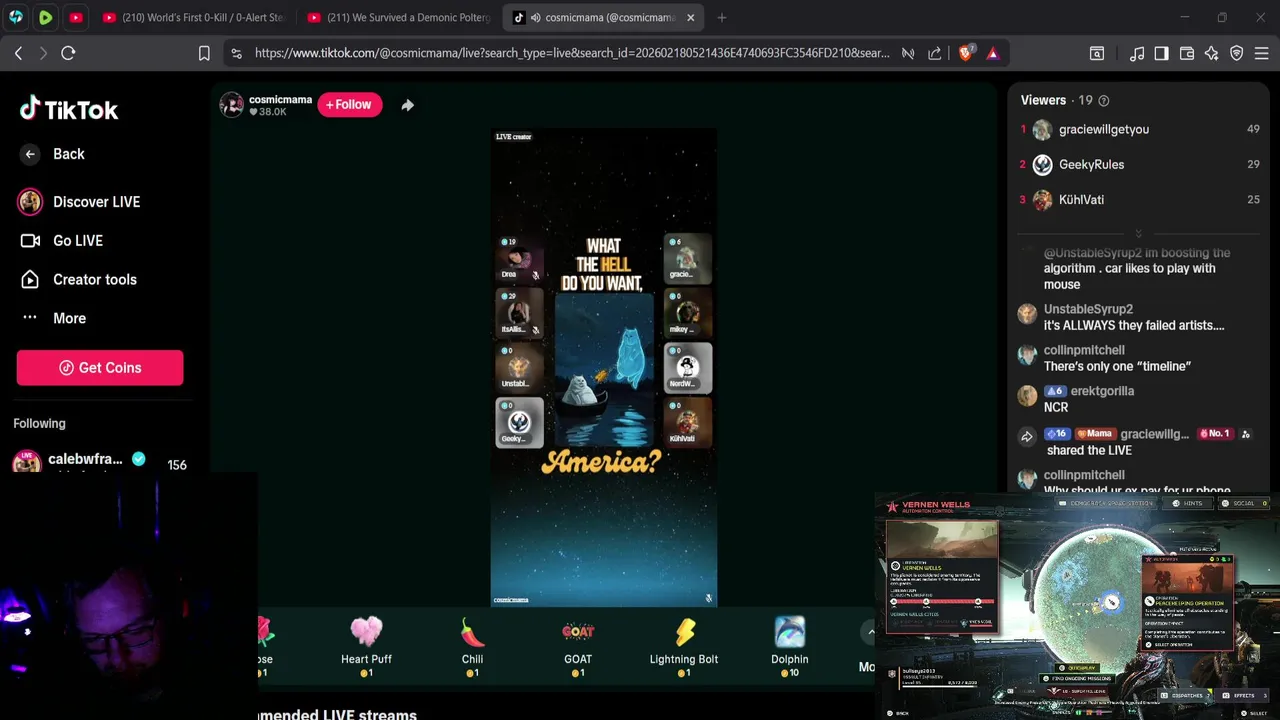Image resolution: width=1280 pixels, height=720 pixels.
Task: Toggle Brave Shields lion icon
Action: 966,53
